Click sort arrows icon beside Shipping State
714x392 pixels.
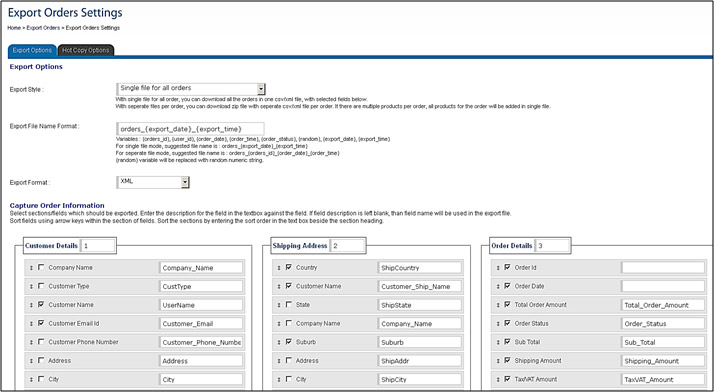coord(279,305)
